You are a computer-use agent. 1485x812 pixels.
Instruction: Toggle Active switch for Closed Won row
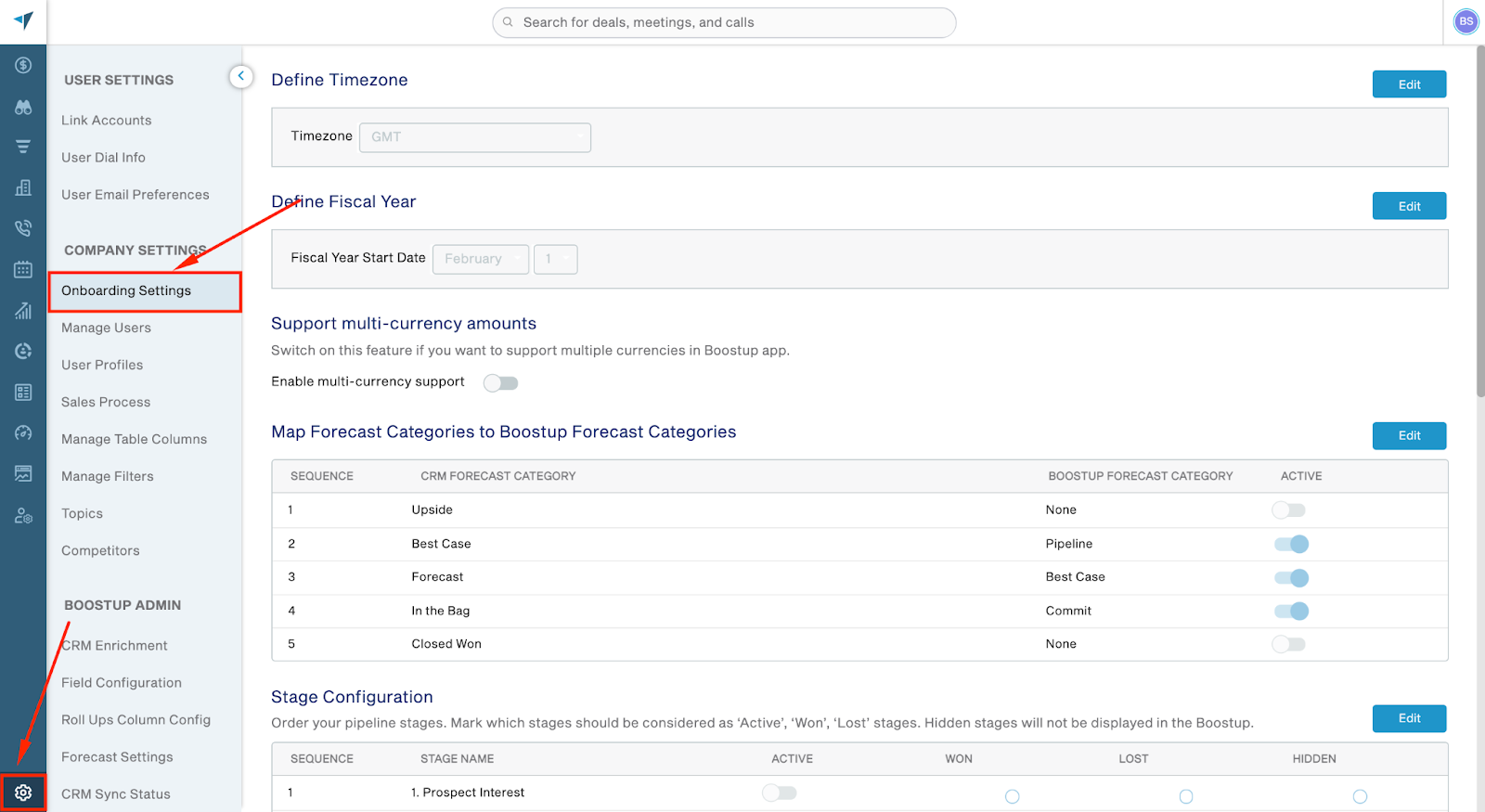coord(1288,644)
